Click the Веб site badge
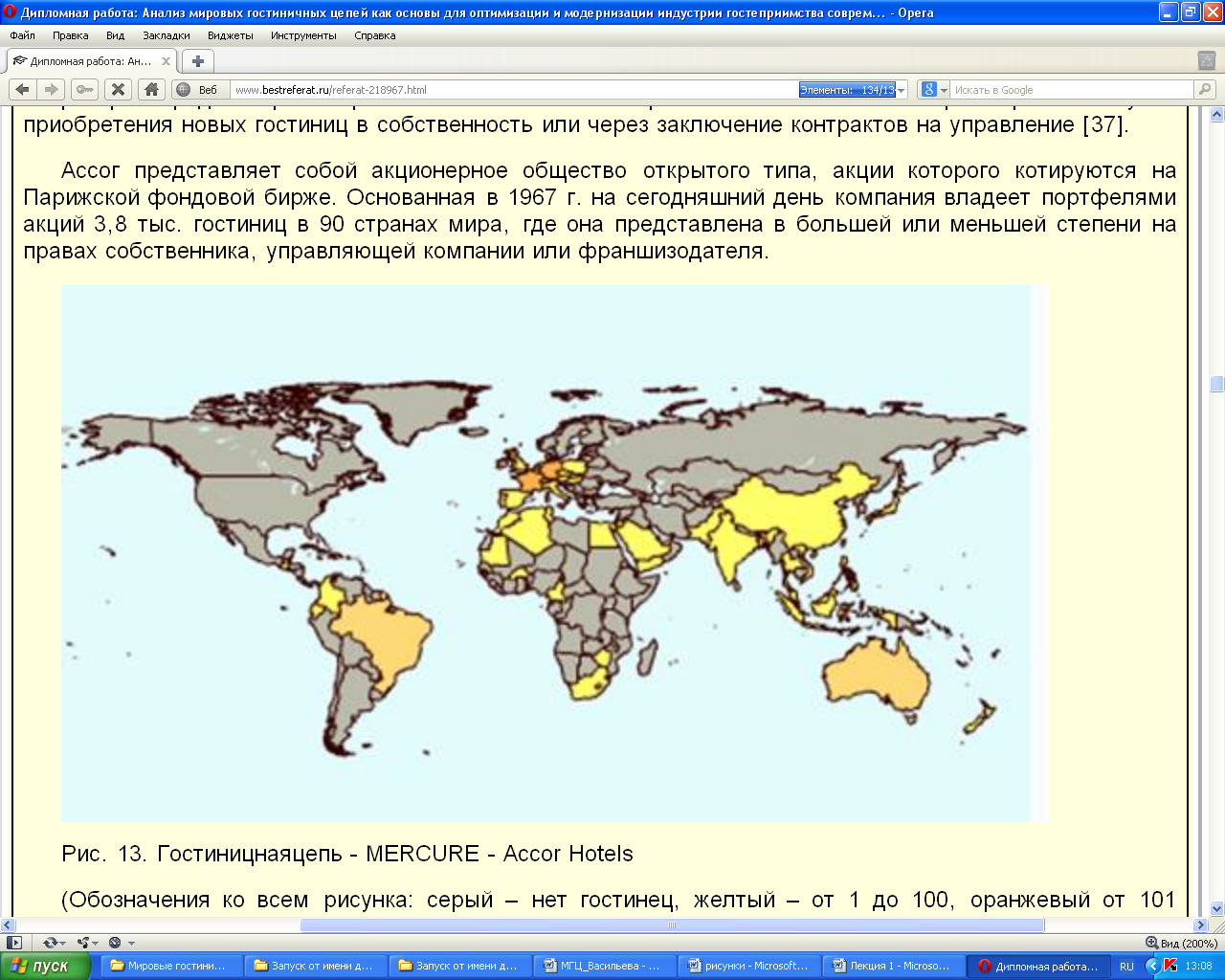Screen dimensions: 1225x980 click(199, 90)
